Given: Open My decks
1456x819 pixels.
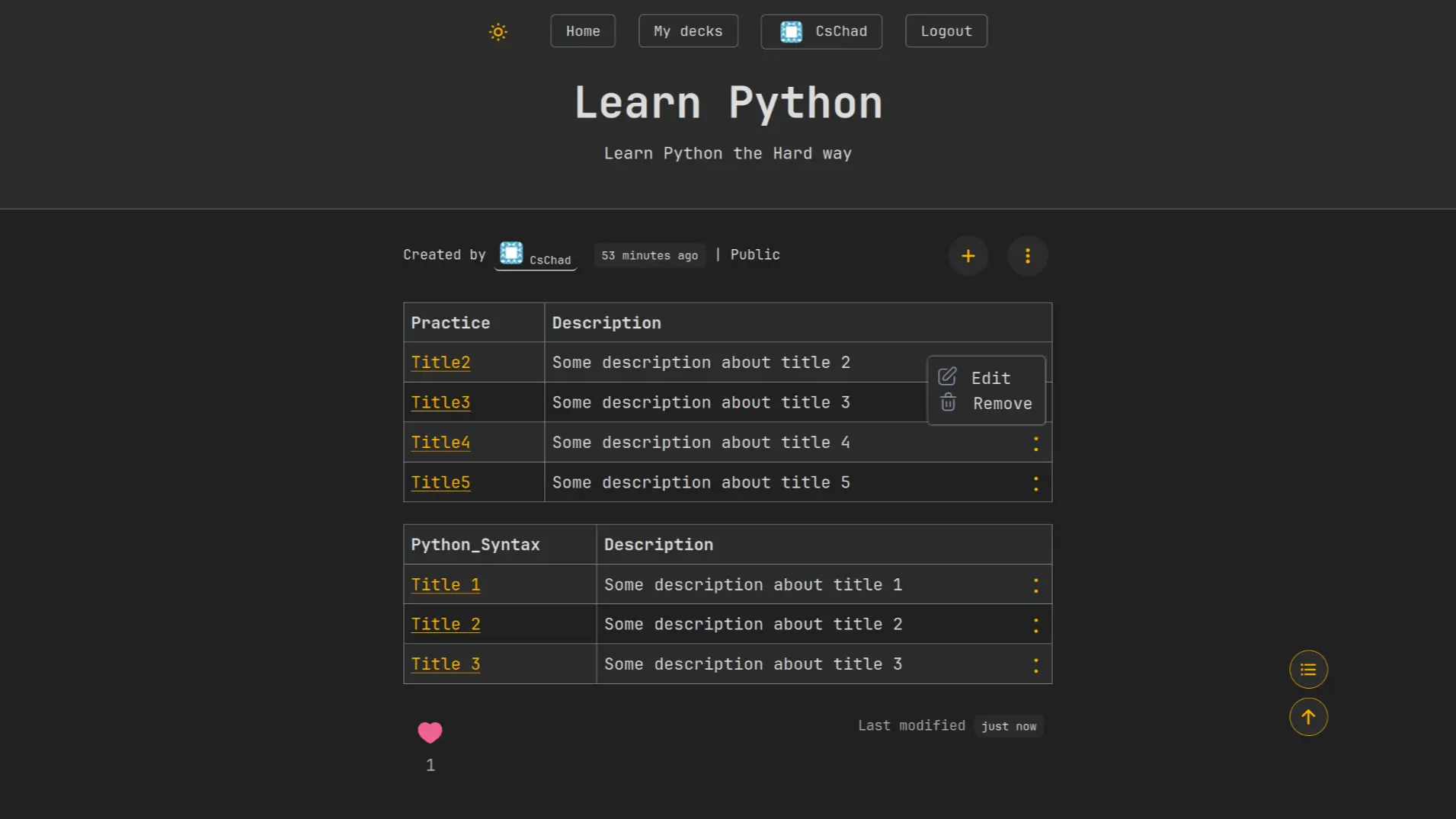Looking at the screenshot, I should [688, 31].
